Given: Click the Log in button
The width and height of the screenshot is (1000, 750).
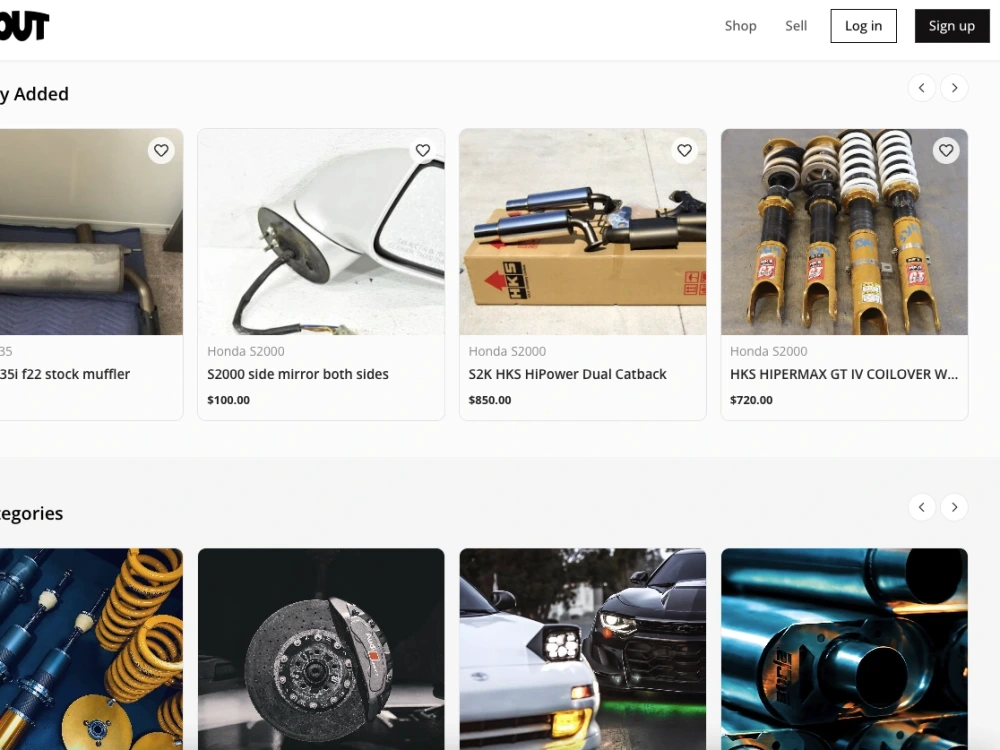Looking at the screenshot, I should click(x=863, y=26).
